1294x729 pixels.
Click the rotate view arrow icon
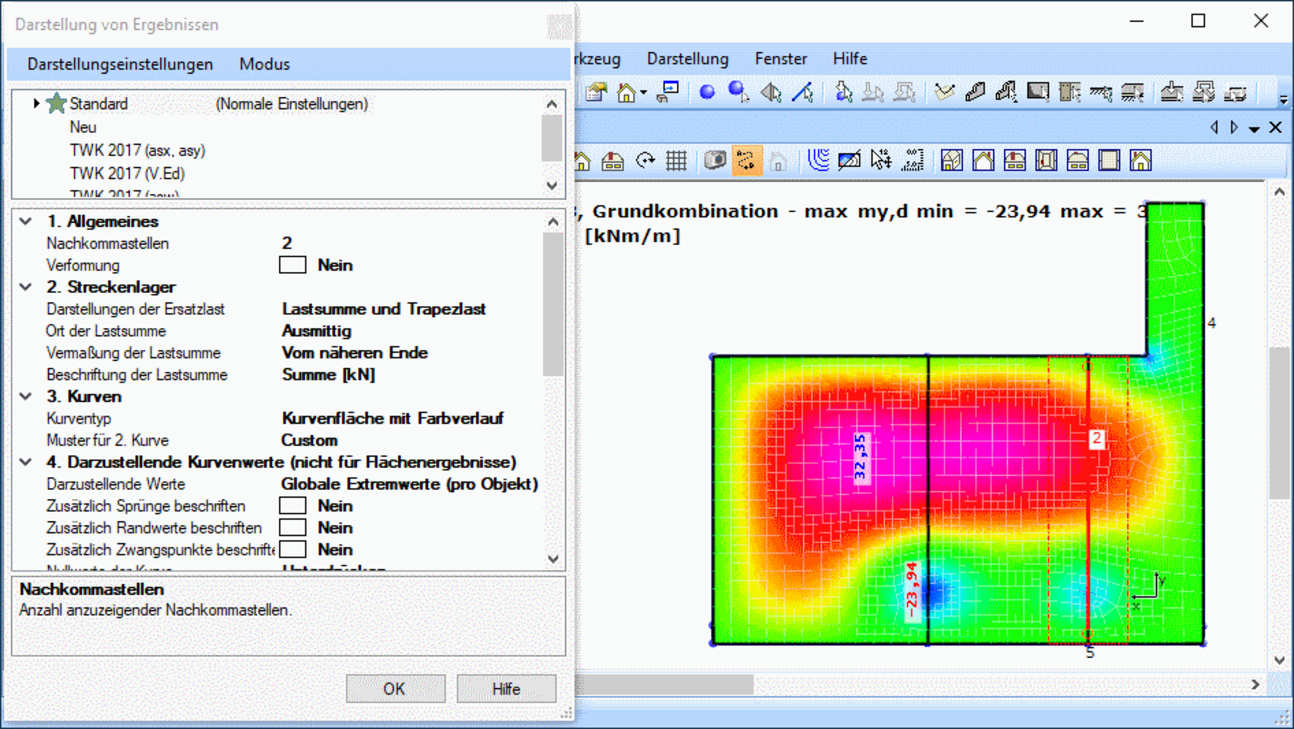coord(645,161)
